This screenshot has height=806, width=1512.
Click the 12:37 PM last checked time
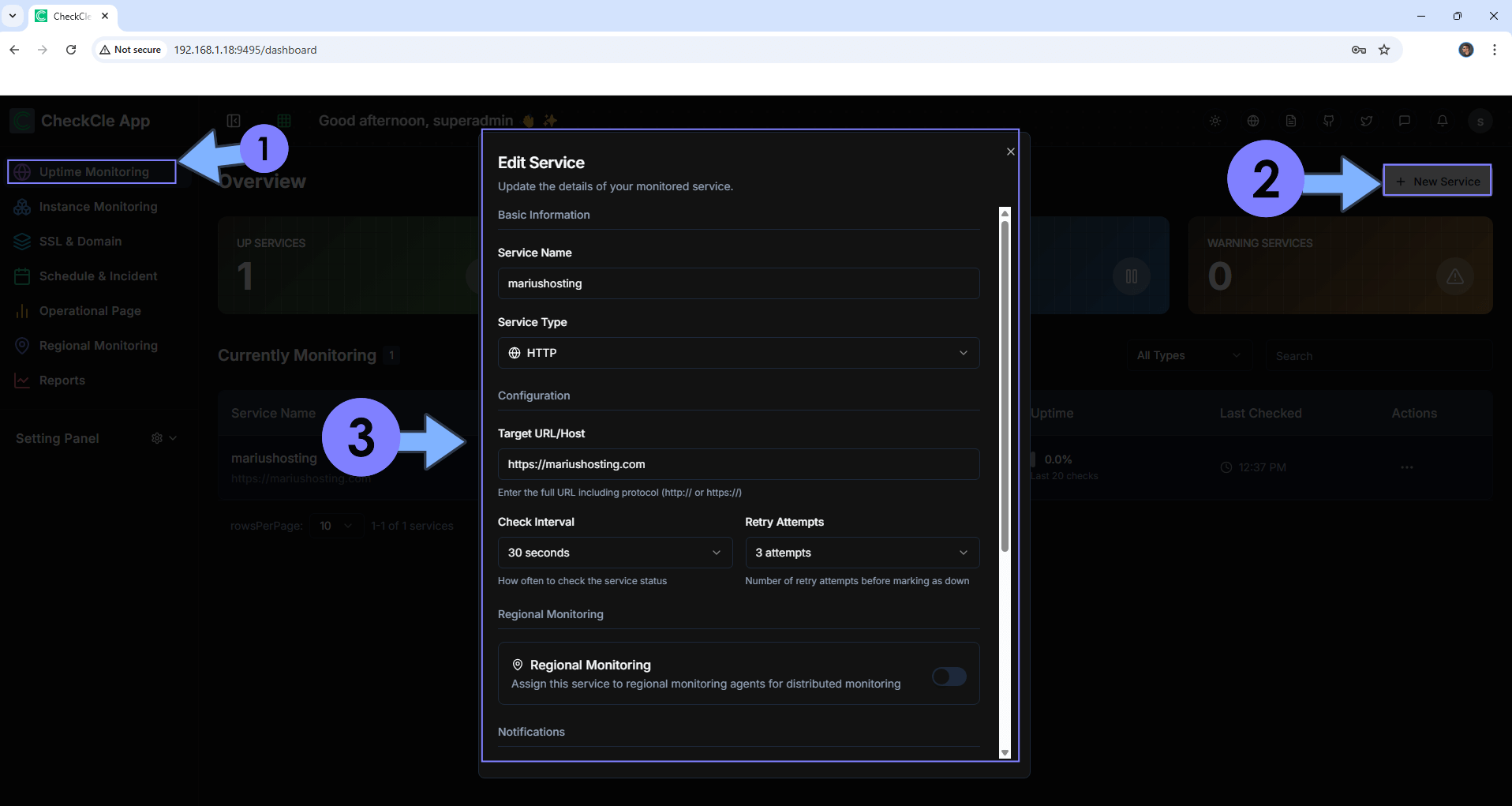1262,467
